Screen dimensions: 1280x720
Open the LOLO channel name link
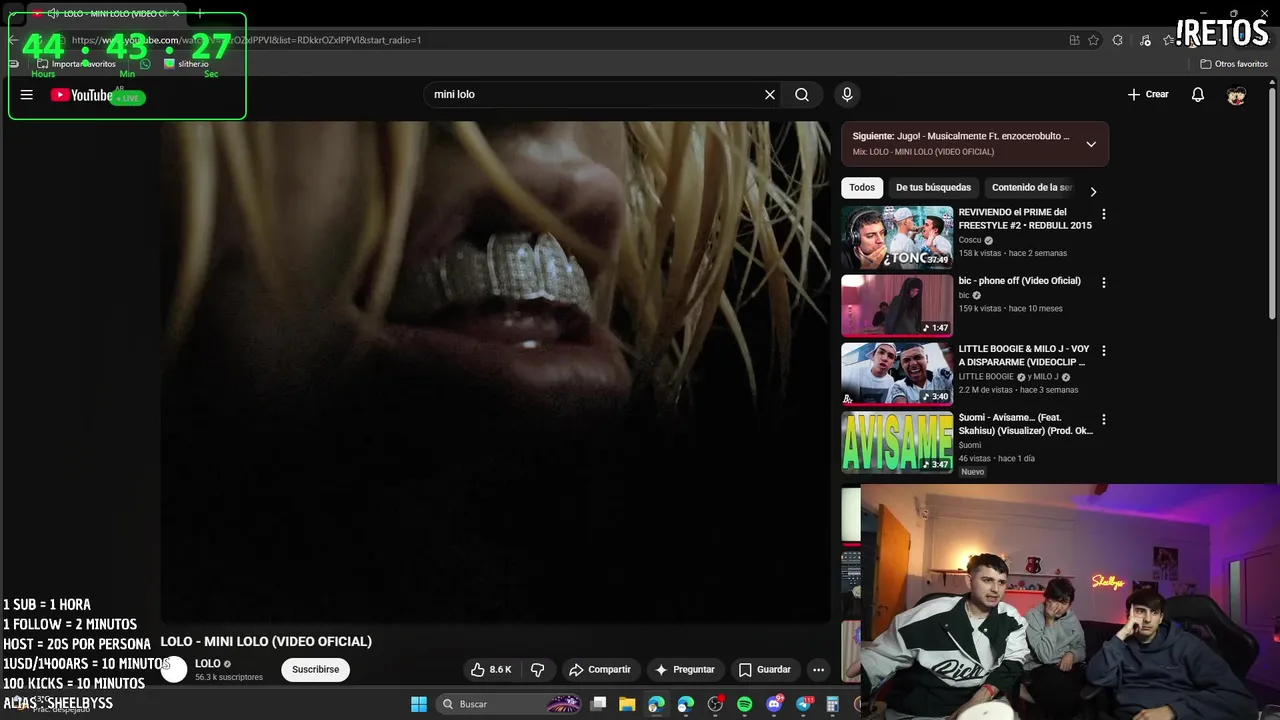(208, 664)
